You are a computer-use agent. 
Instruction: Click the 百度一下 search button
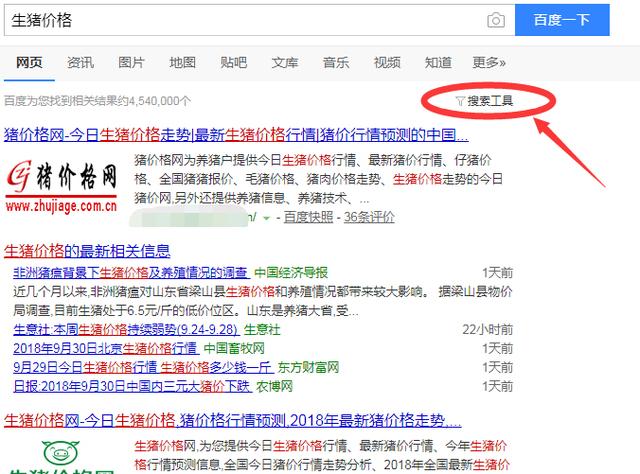(x=562, y=20)
